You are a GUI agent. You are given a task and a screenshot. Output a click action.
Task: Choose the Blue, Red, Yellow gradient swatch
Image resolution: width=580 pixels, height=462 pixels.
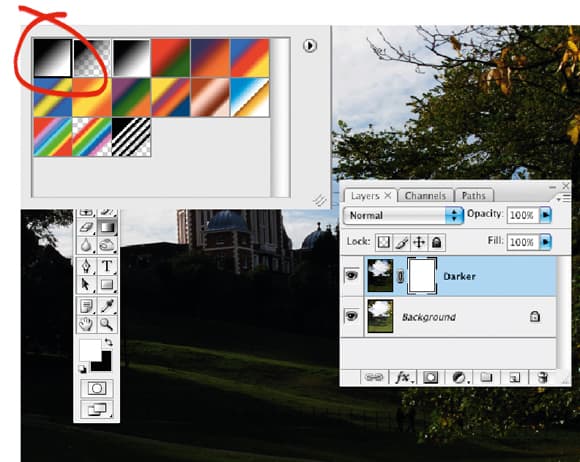(x=250, y=58)
